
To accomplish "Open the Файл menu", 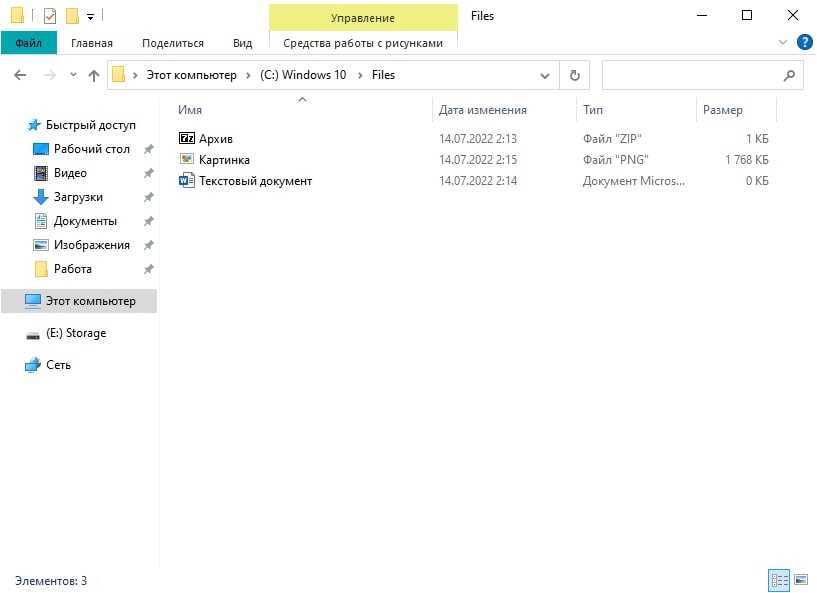I will click(x=28, y=43).
